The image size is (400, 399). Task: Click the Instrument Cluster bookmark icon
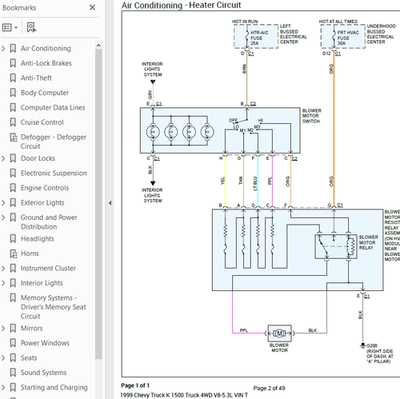[x=13, y=268]
